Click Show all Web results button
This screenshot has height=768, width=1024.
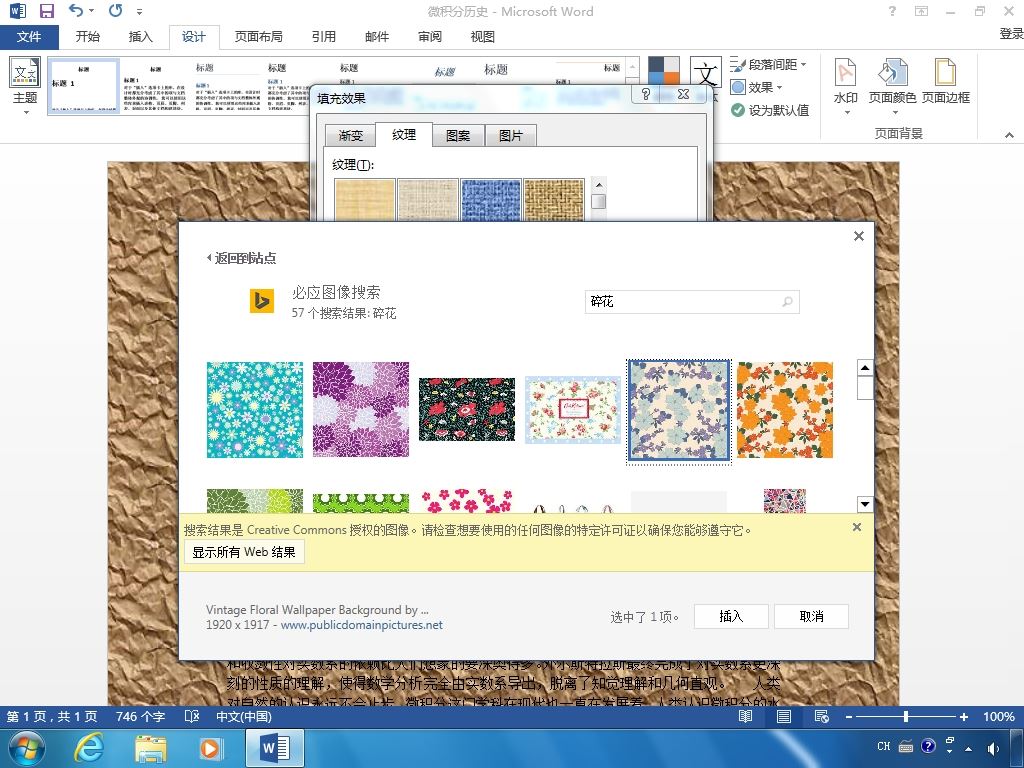[244, 552]
